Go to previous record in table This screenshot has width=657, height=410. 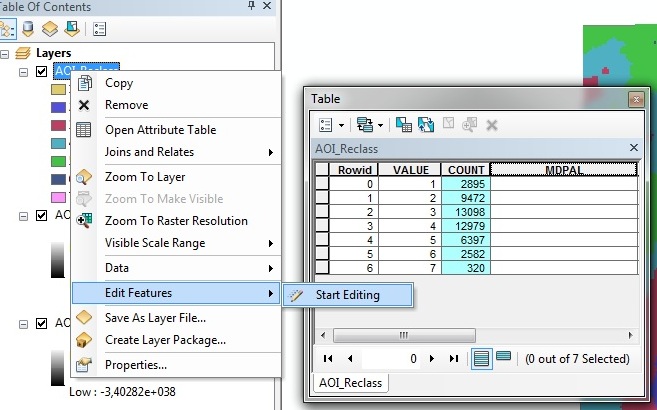(350, 358)
